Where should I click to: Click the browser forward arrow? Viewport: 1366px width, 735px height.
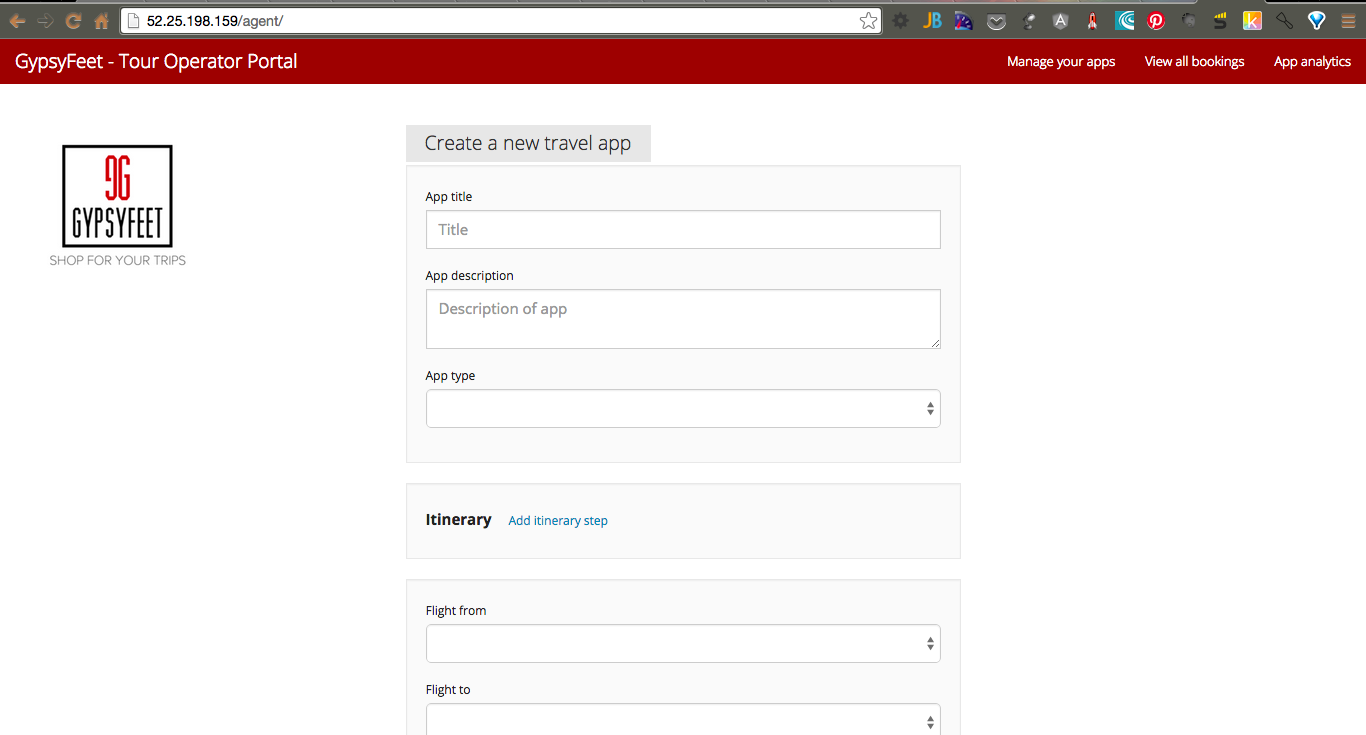click(x=45, y=20)
